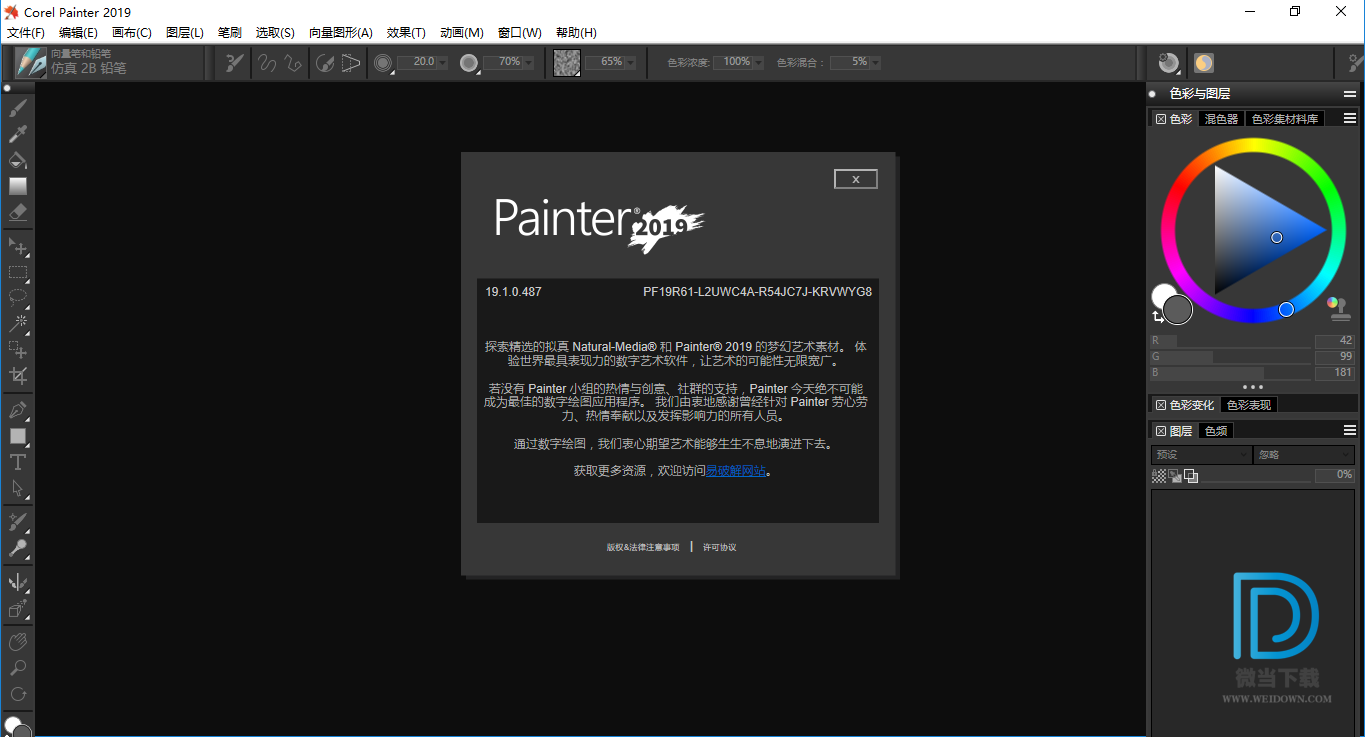Image resolution: width=1365 pixels, height=737 pixels.
Task: Select the Crop tool
Action: pos(17,376)
